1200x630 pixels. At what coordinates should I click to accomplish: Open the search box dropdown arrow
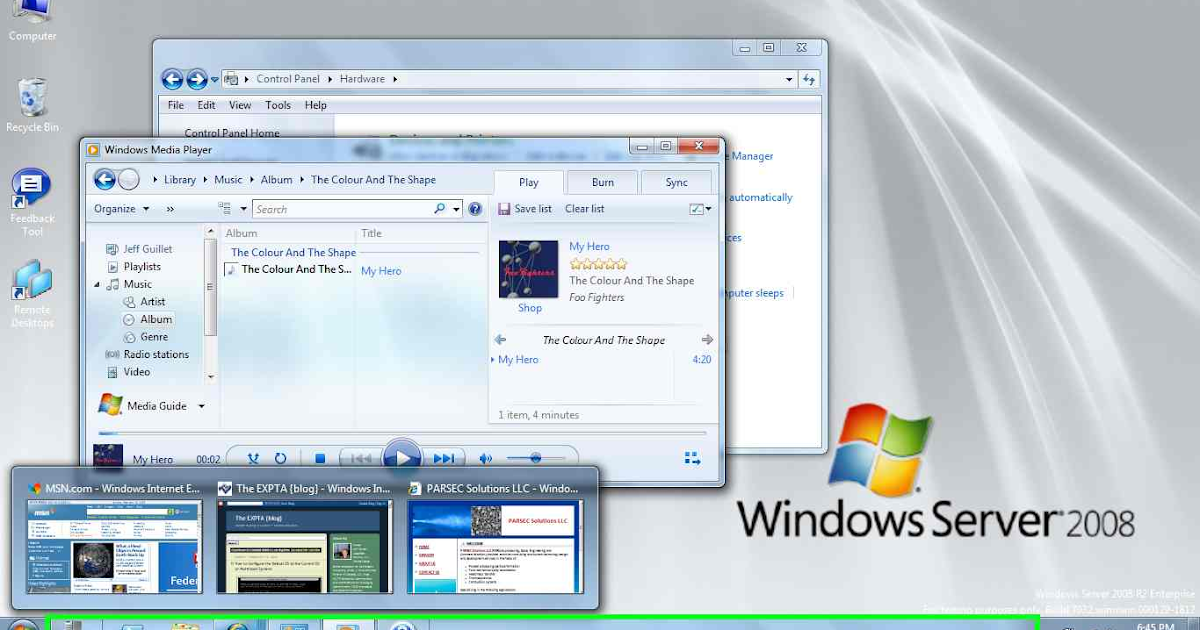456,209
